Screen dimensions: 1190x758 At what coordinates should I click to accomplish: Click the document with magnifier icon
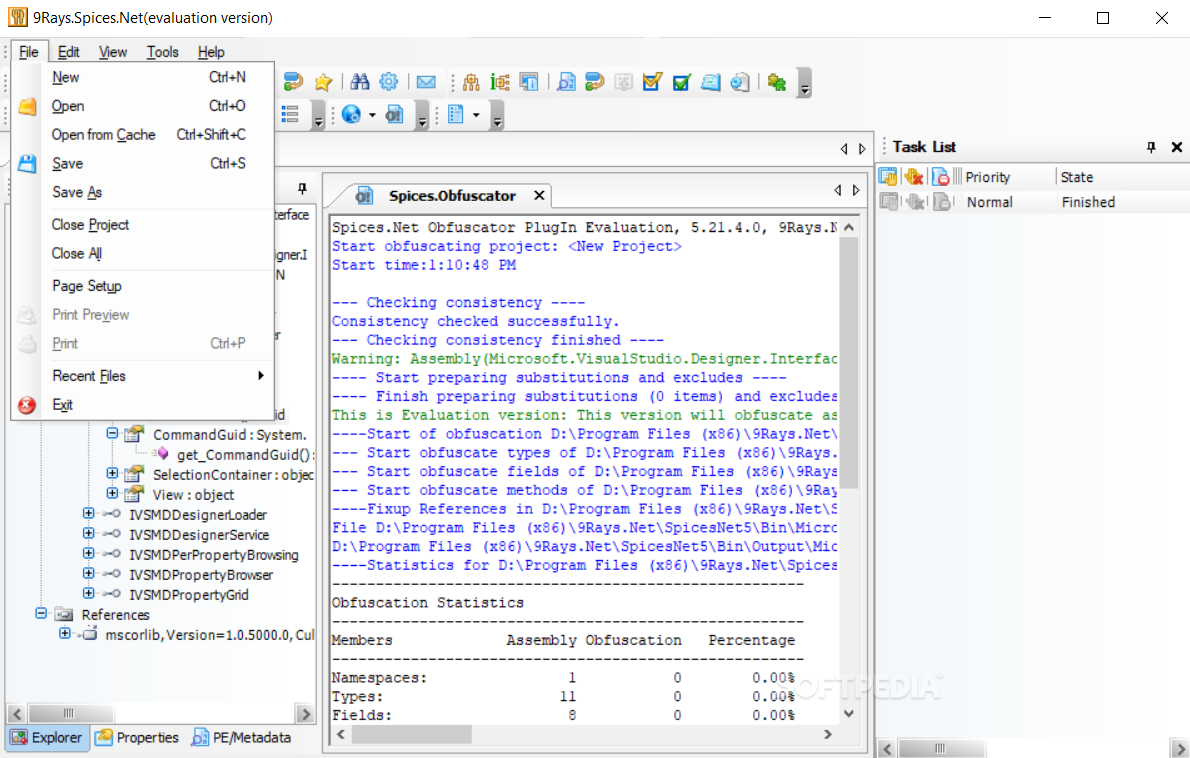[566, 82]
